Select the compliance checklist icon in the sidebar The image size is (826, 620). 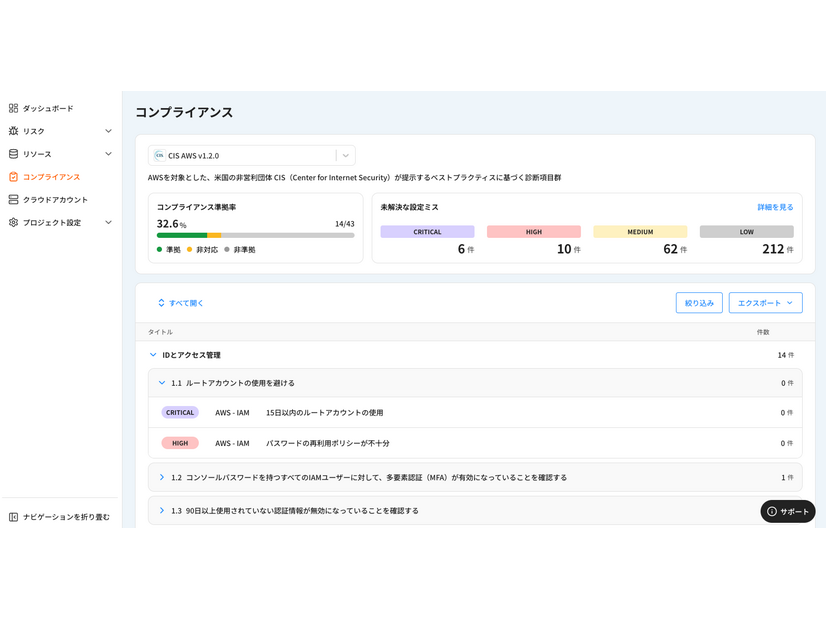(13, 176)
